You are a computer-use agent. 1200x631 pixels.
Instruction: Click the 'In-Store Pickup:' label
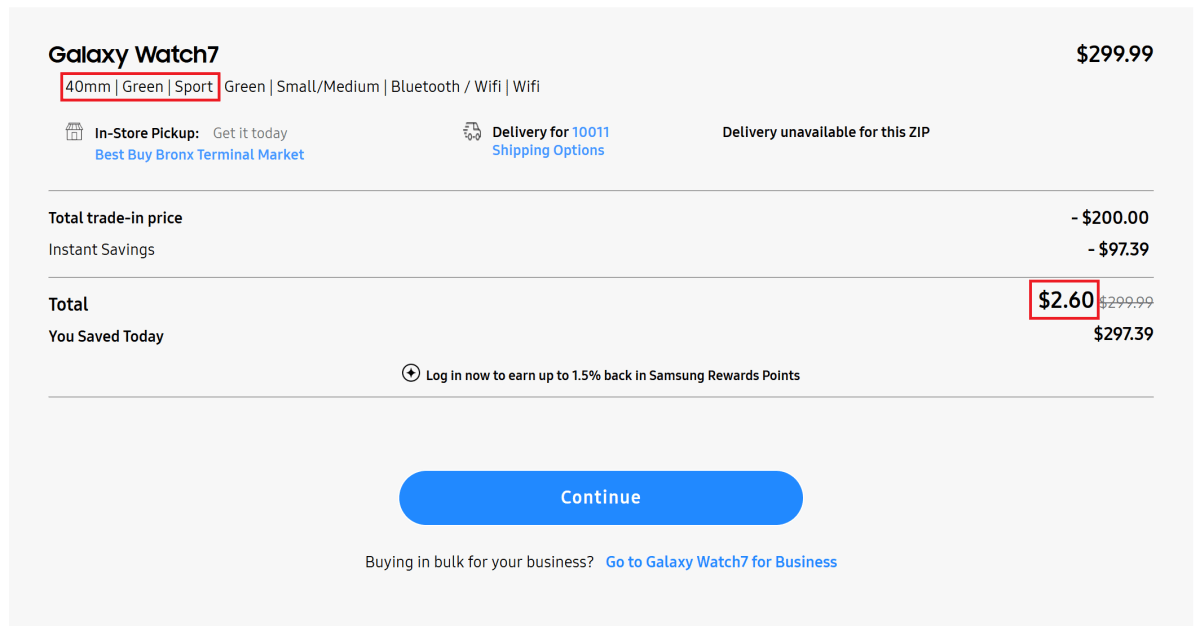pyautogui.click(x=147, y=133)
